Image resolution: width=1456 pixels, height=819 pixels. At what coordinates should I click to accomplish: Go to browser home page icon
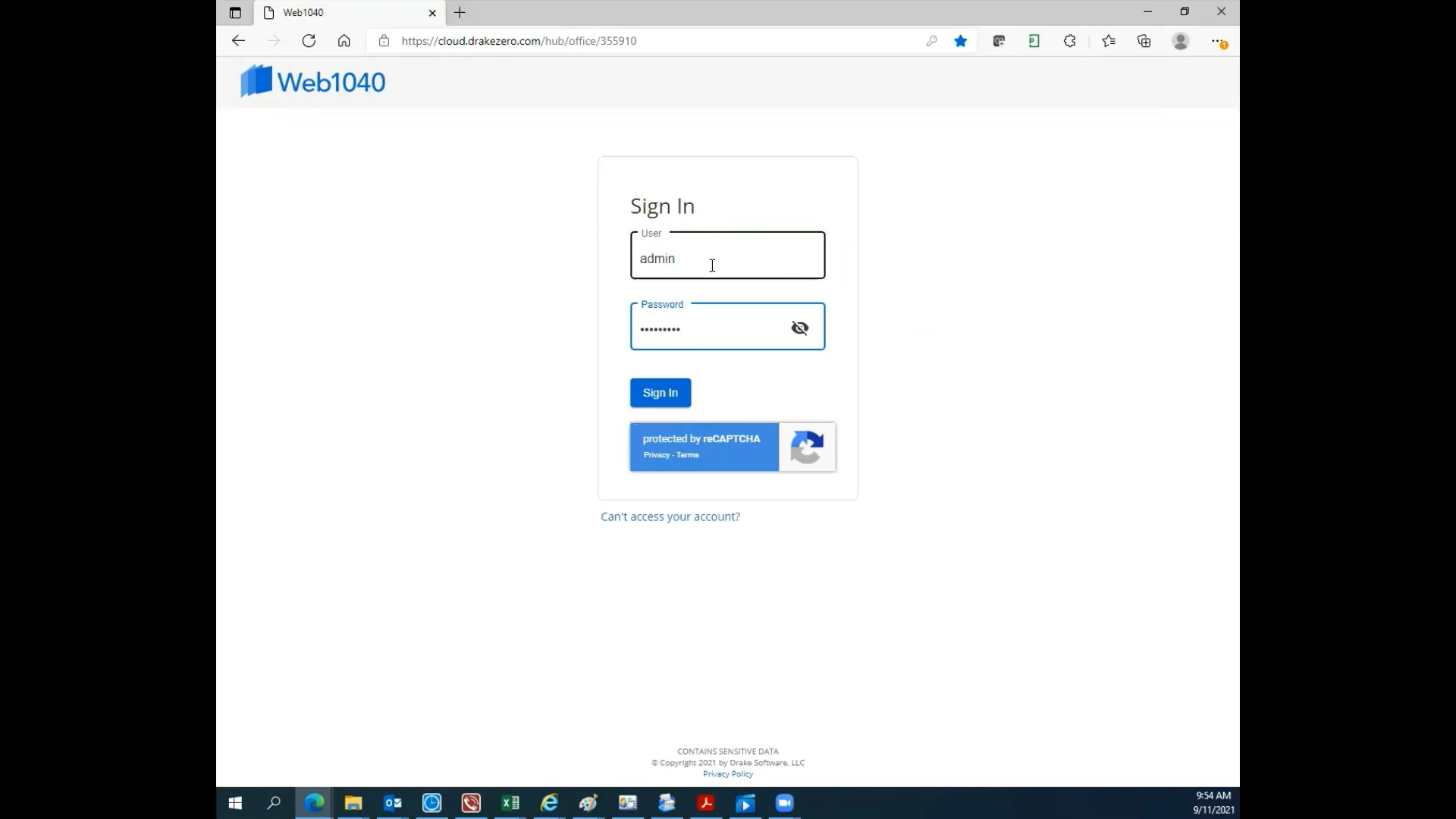pyautogui.click(x=344, y=41)
